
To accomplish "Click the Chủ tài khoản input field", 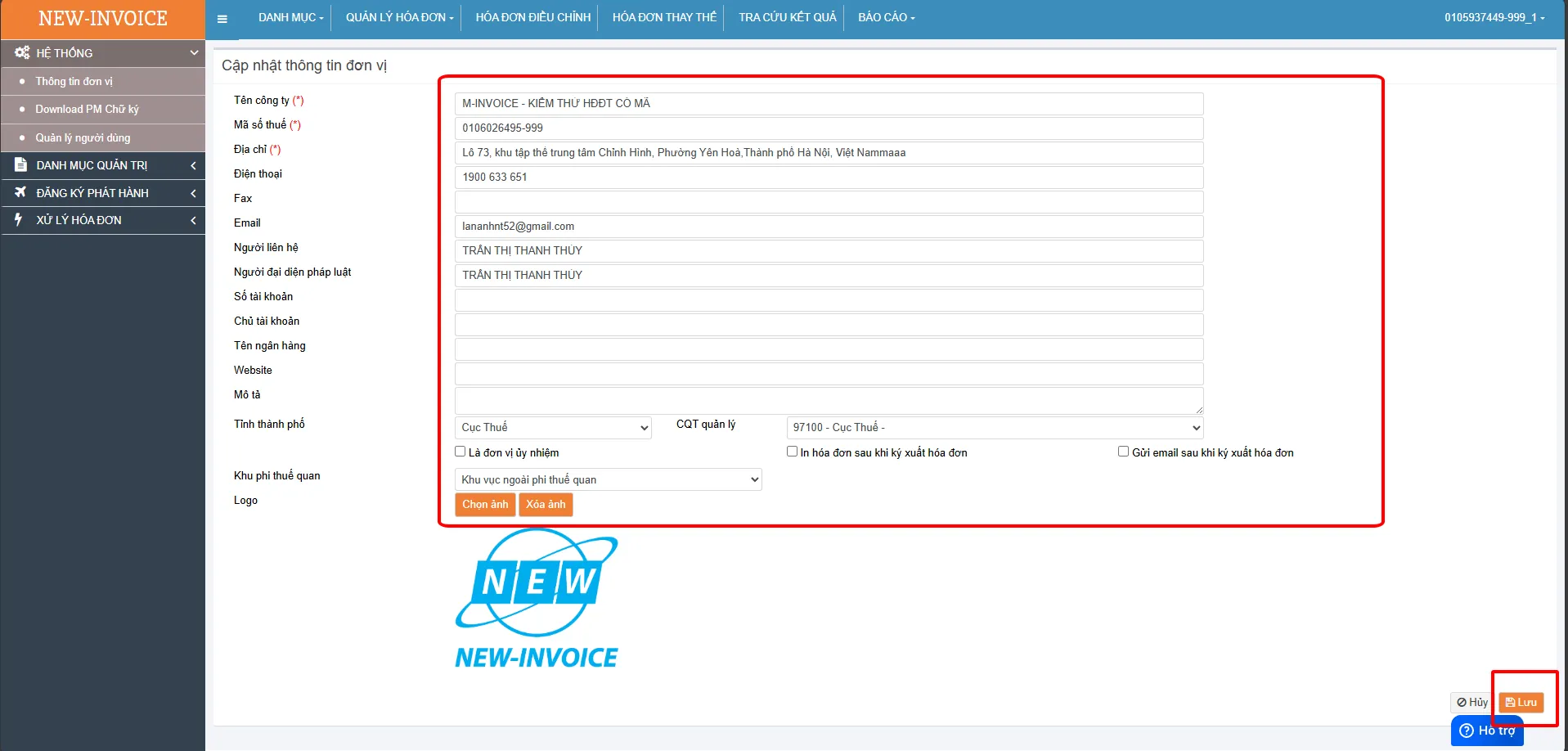I will (829, 324).
